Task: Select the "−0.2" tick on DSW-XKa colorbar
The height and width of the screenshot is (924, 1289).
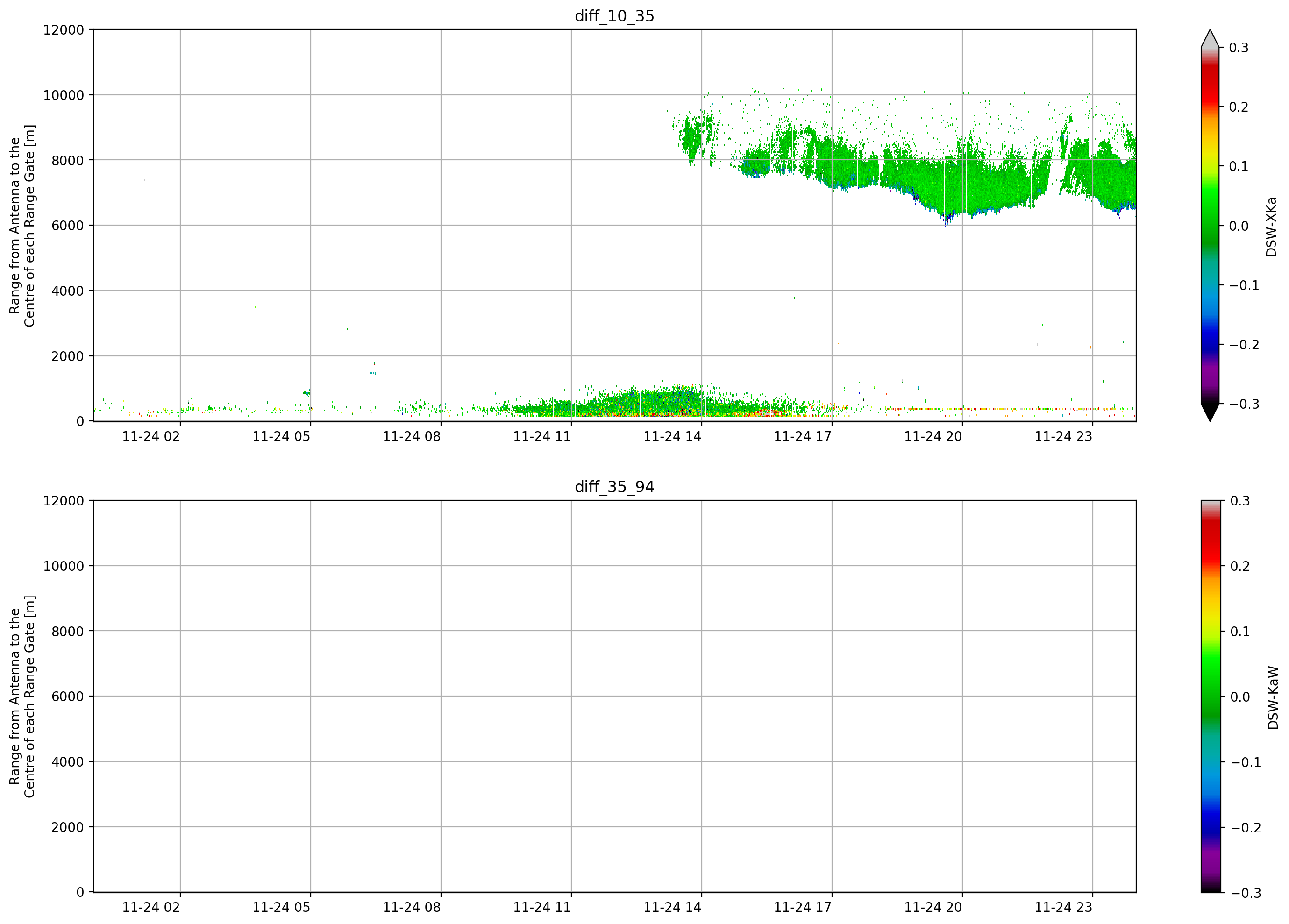Action: (1244, 345)
